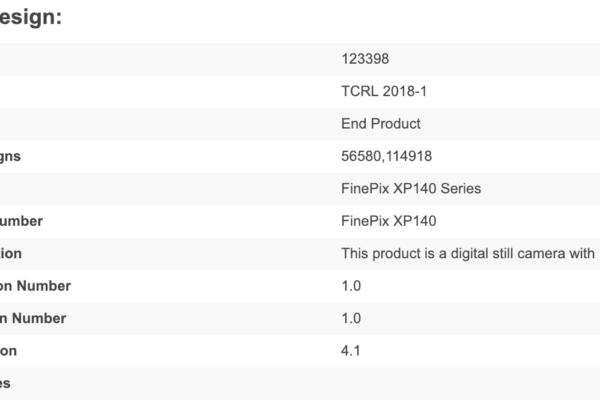Image resolution: width=600 pixels, height=400 pixels.
Task: Click the bottom row label ending 'es'
Action: tap(7, 383)
